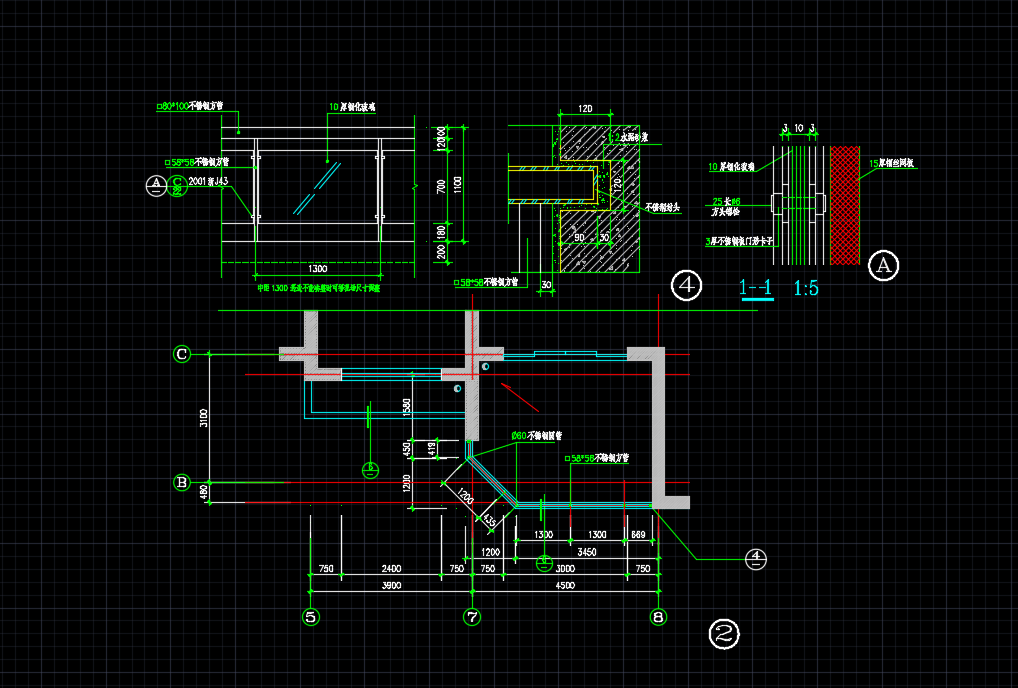Click the □58*58 label inside the plan
This screenshot has width=1018, height=688.
pos(596,458)
